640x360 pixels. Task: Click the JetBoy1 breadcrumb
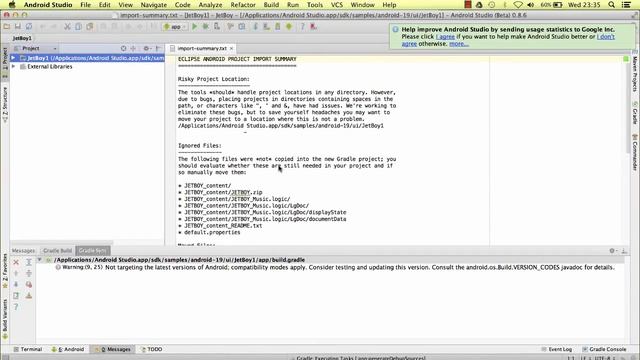pyautogui.click(x=22, y=38)
